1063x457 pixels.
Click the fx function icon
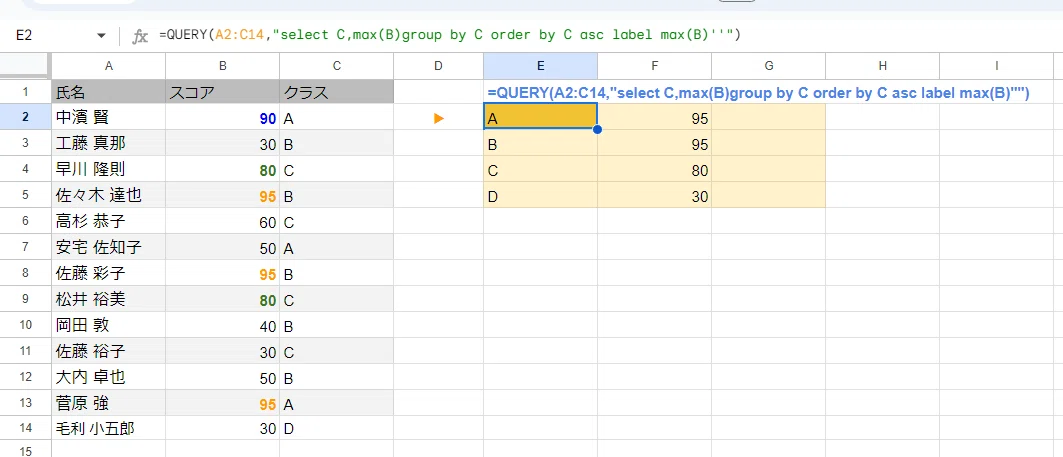tap(140, 36)
